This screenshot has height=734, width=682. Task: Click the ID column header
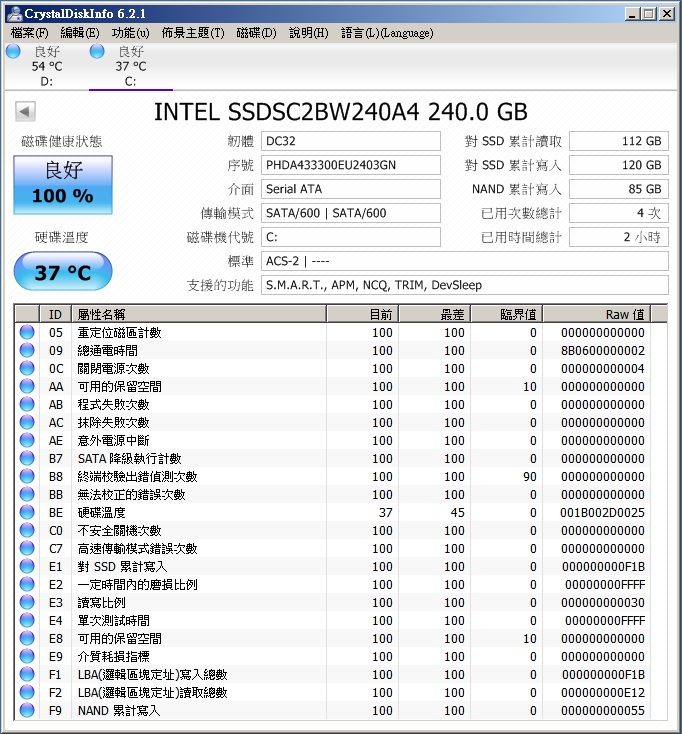pos(55,314)
